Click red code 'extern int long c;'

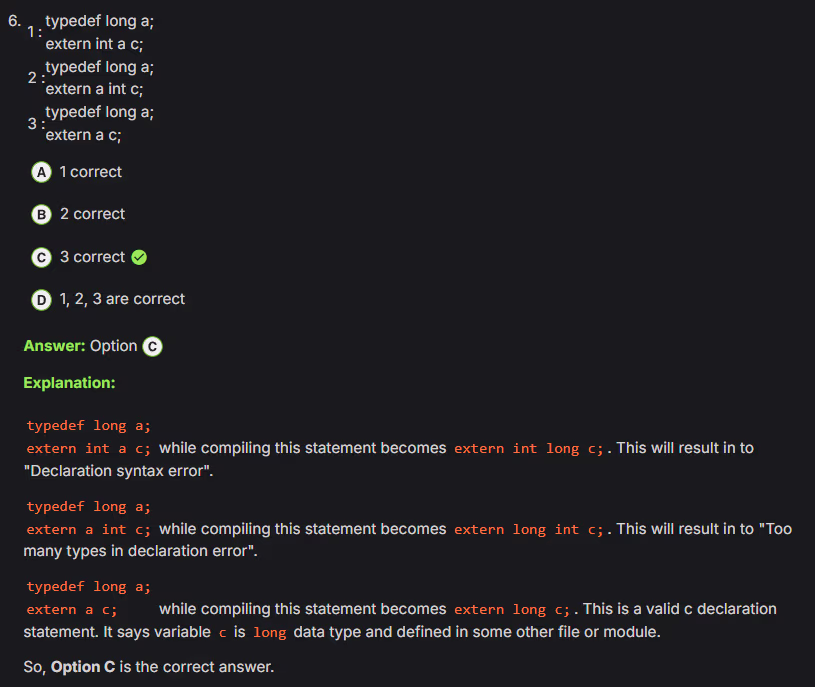(x=529, y=449)
